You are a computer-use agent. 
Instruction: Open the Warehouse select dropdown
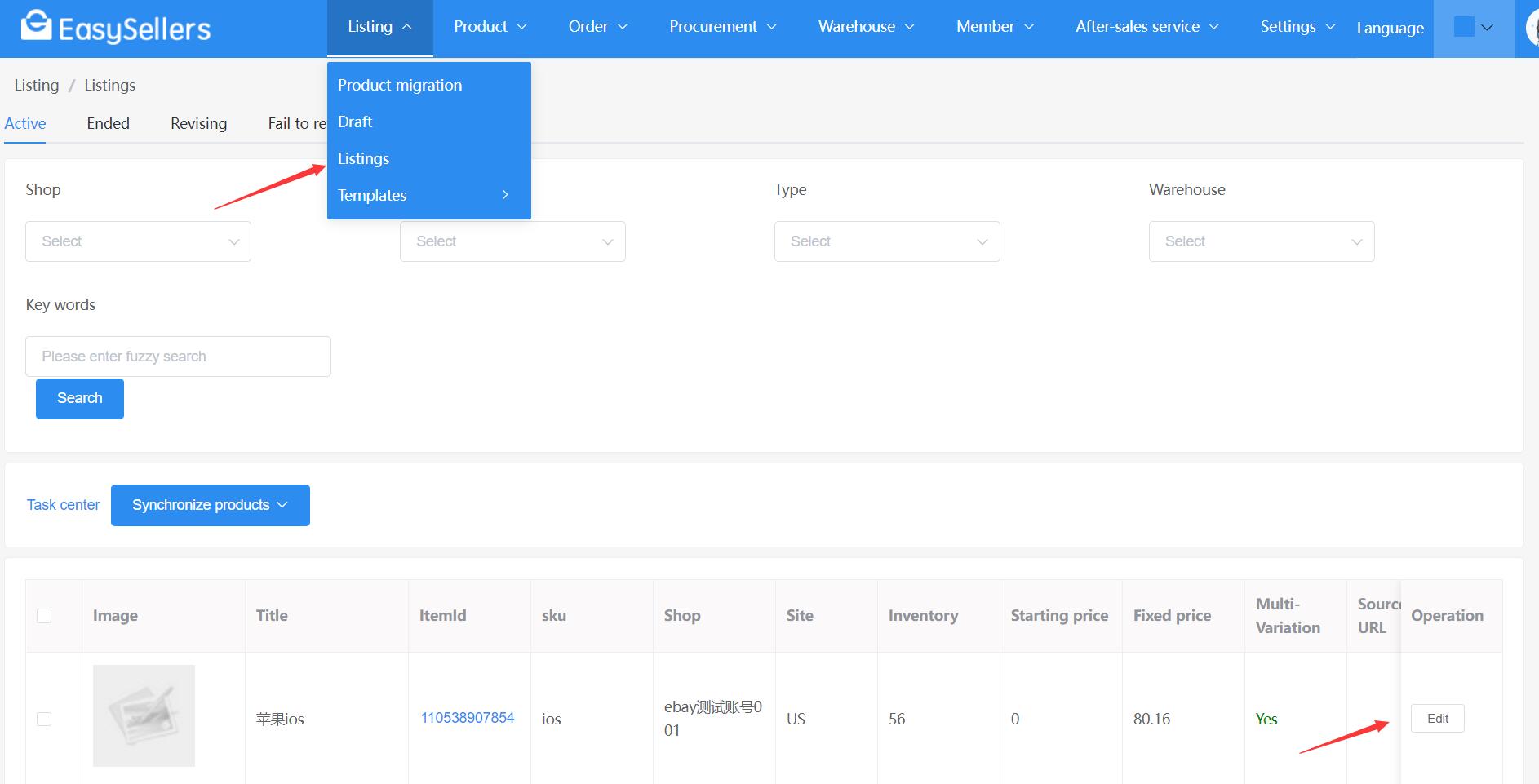(x=1261, y=241)
